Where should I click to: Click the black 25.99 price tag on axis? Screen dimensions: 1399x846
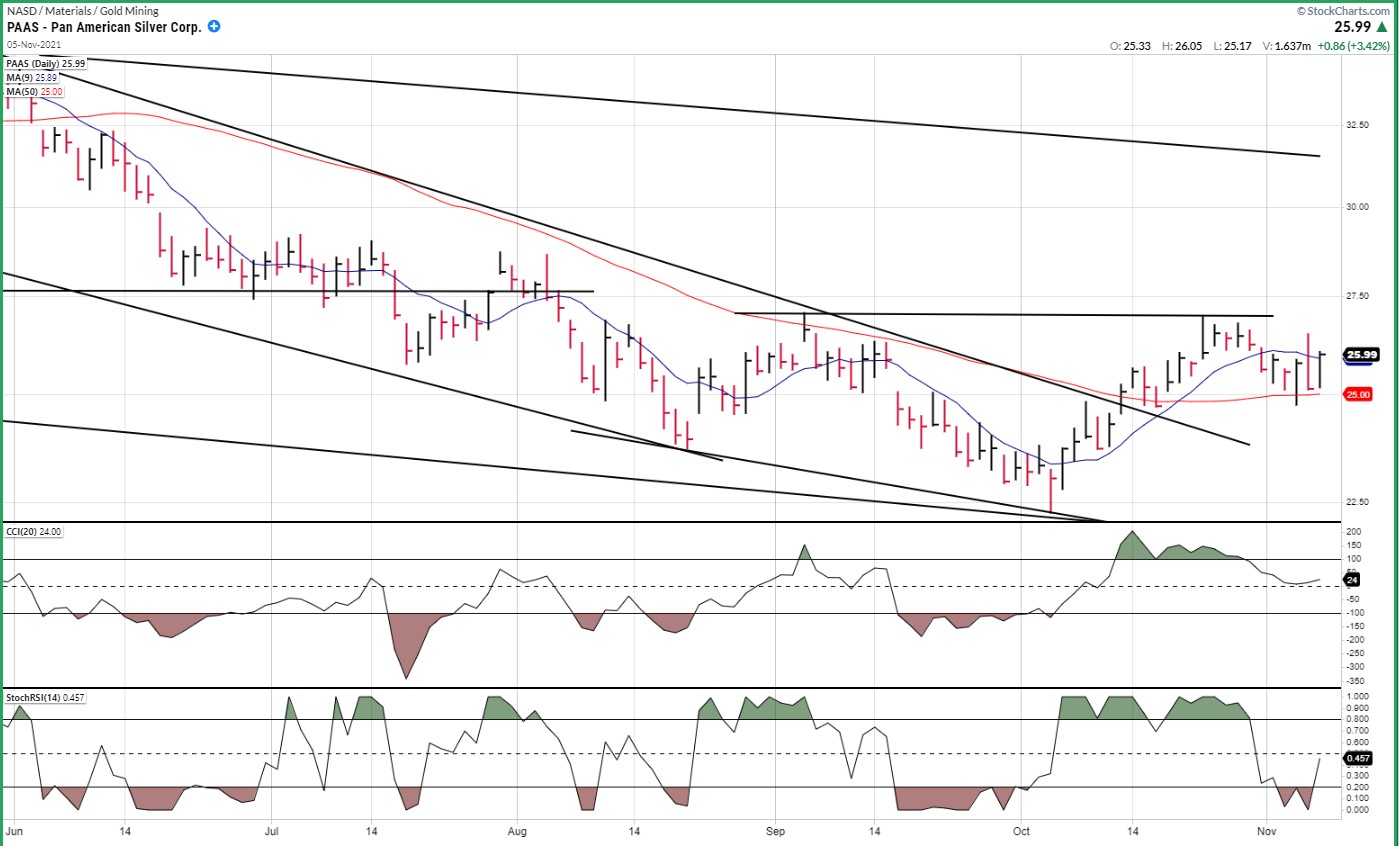pyautogui.click(x=1362, y=355)
